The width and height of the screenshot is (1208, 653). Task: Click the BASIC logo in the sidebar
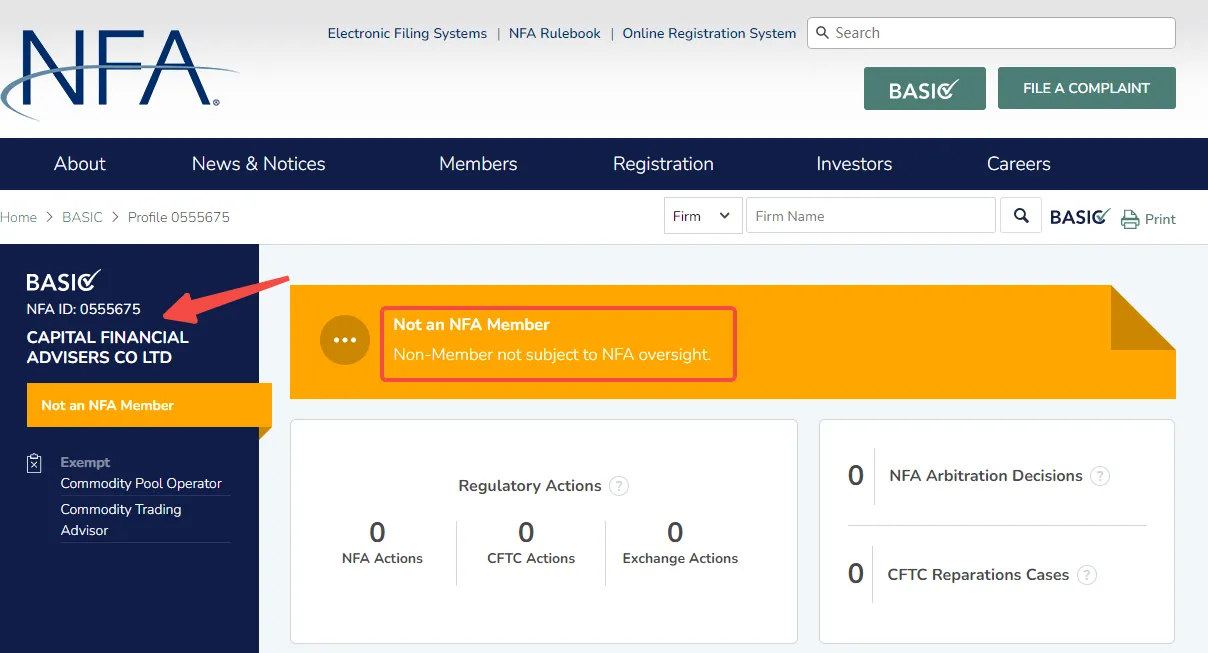[64, 281]
